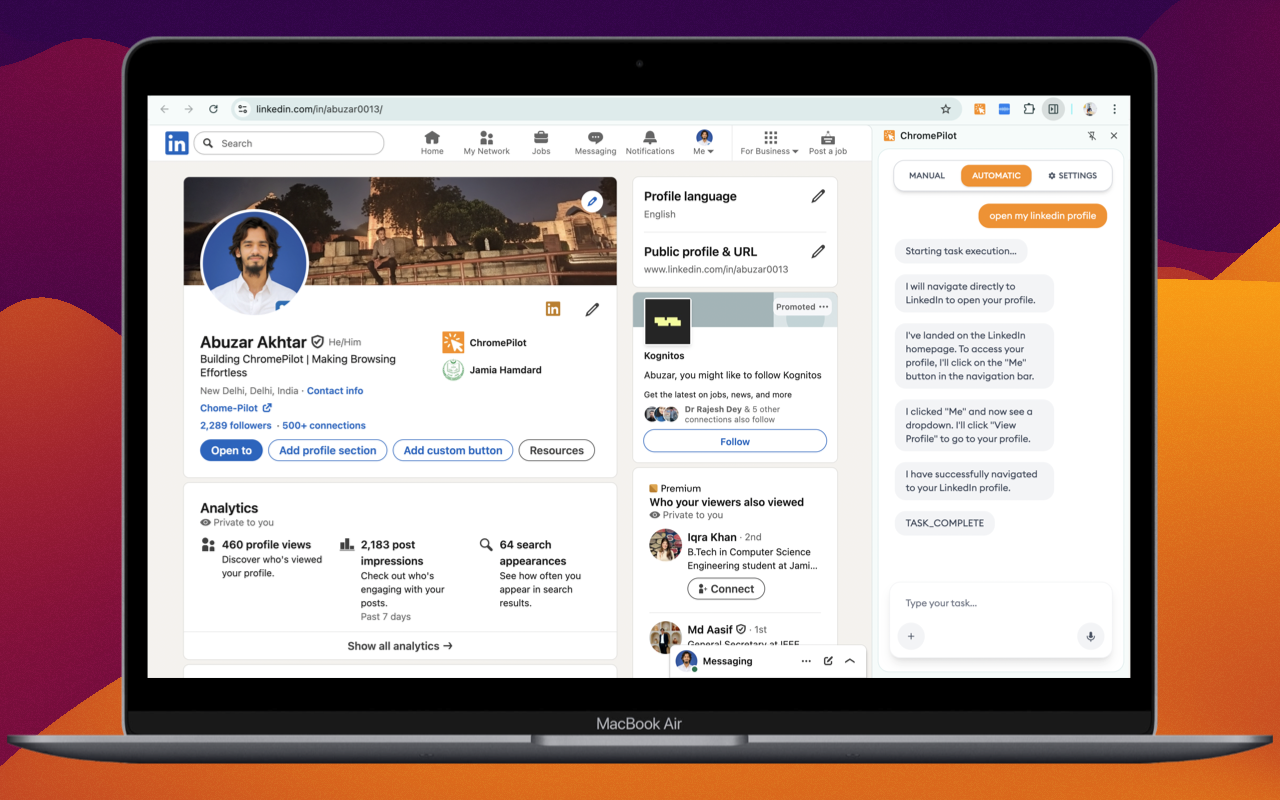Open the Notifications bell icon
Image resolution: width=1280 pixels, height=800 pixels.
coord(650,143)
